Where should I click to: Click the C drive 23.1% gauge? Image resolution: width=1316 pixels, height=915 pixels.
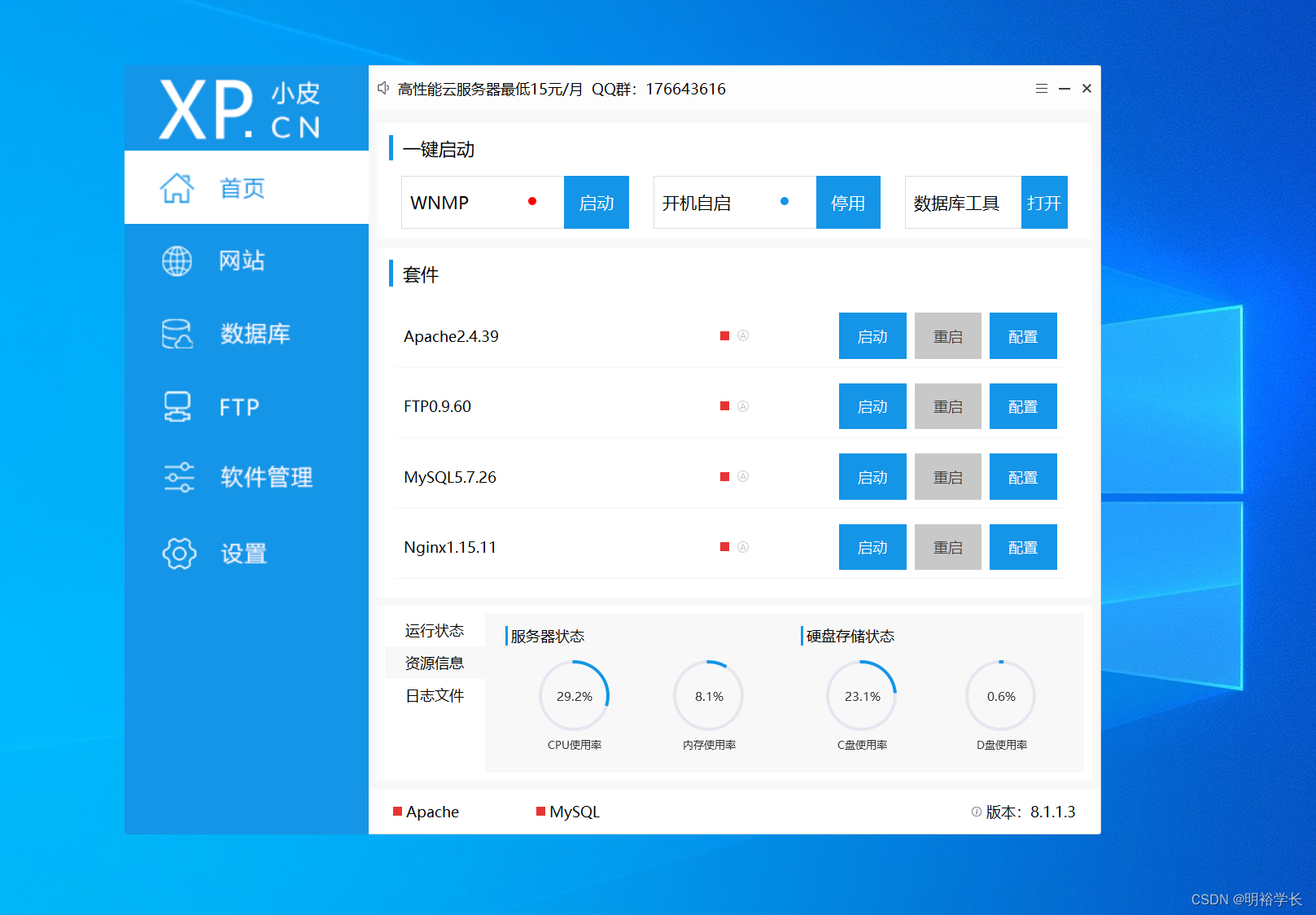[x=862, y=696]
